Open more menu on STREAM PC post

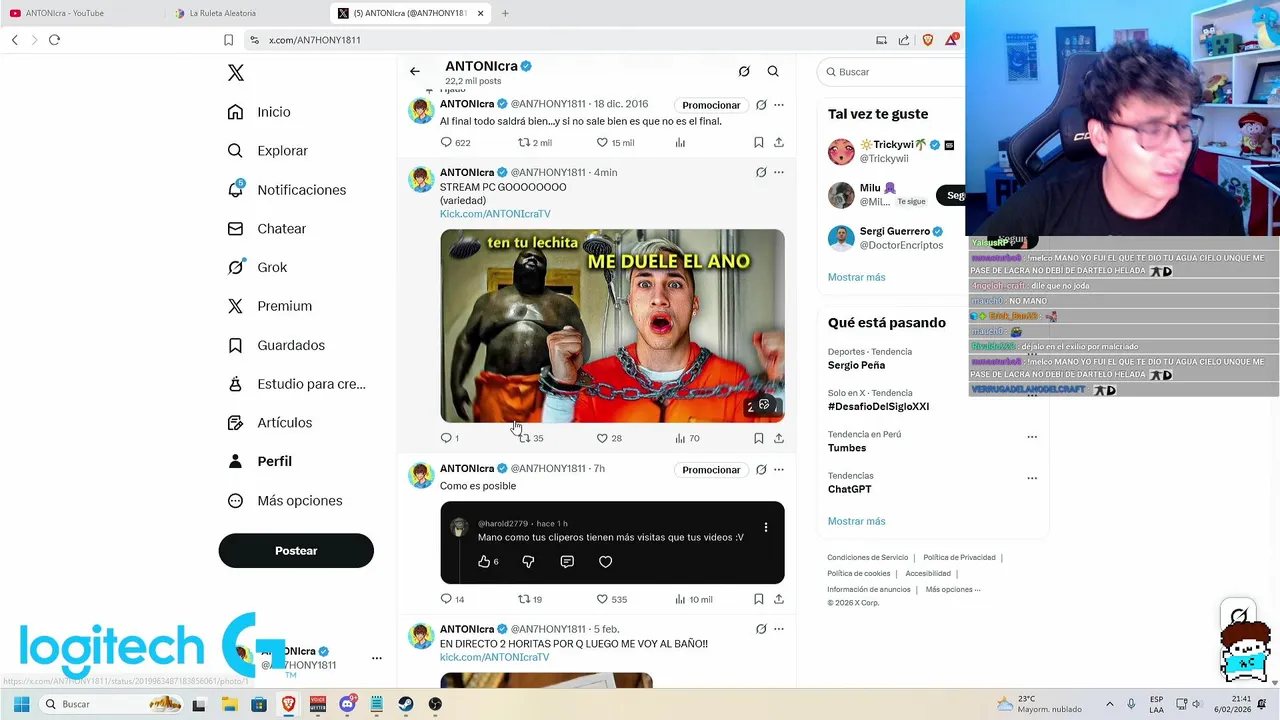(x=779, y=172)
